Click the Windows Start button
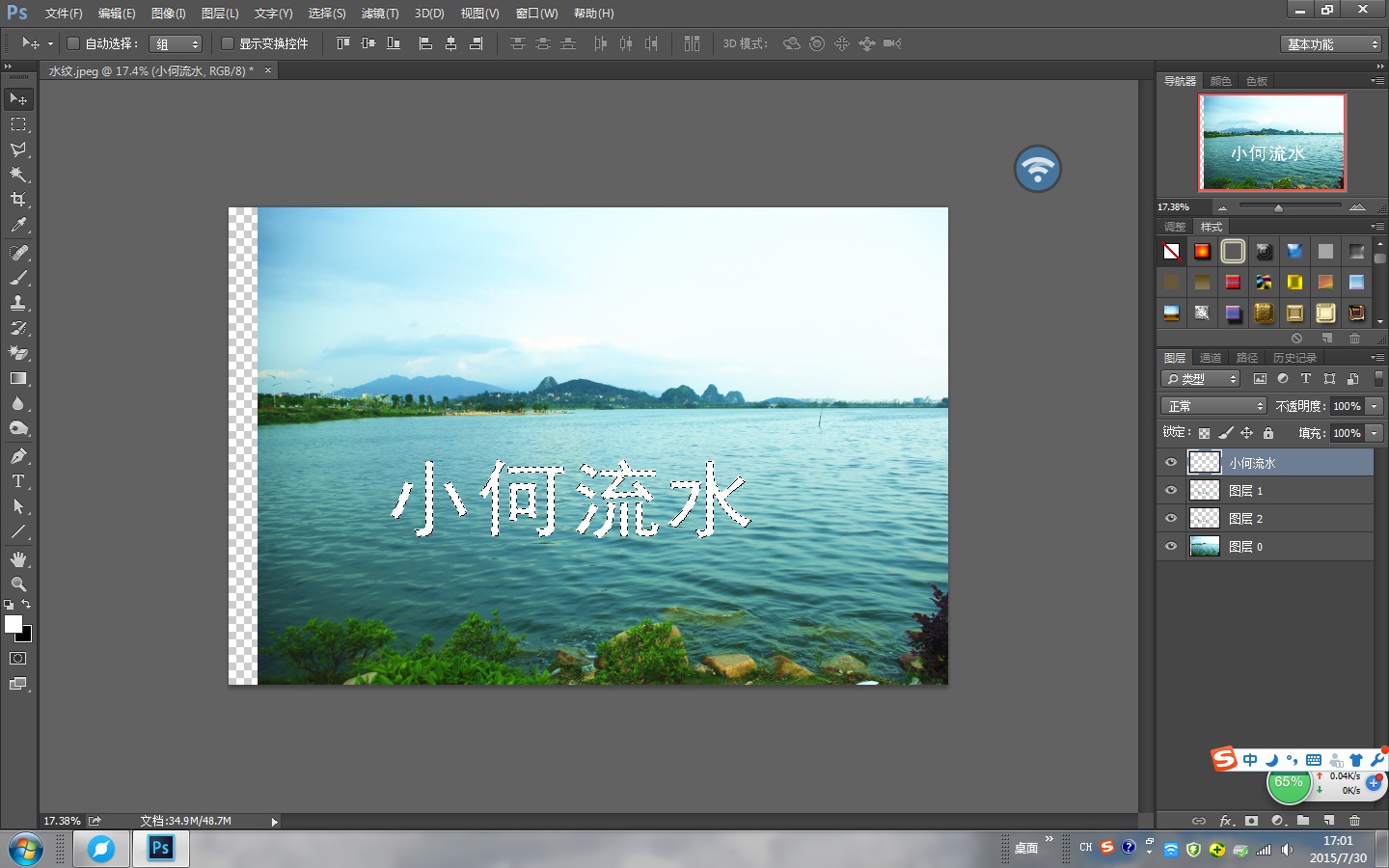The image size is (1389, 868). click(x=26, y=850)
